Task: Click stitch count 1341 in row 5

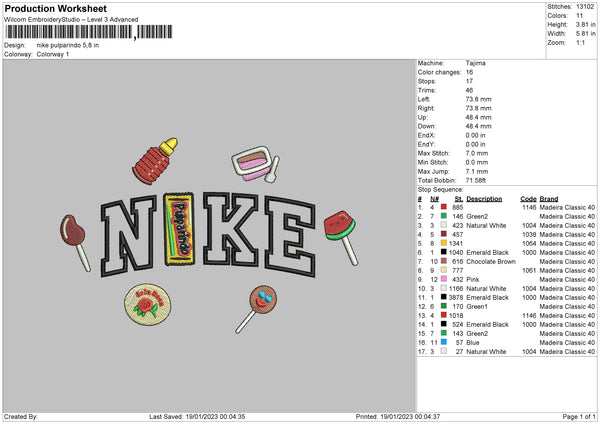Action: pyautogui.click(x=456, y=243)
